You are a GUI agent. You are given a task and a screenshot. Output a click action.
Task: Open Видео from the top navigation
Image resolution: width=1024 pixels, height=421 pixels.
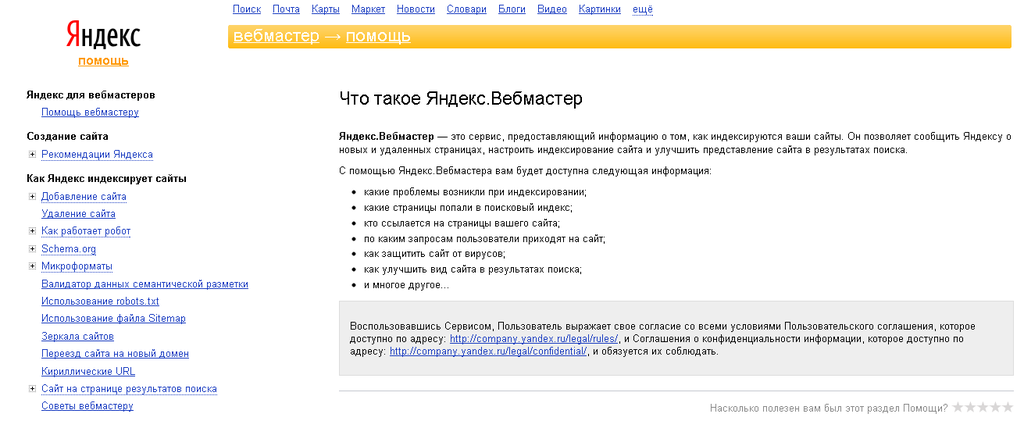[552, 9]
